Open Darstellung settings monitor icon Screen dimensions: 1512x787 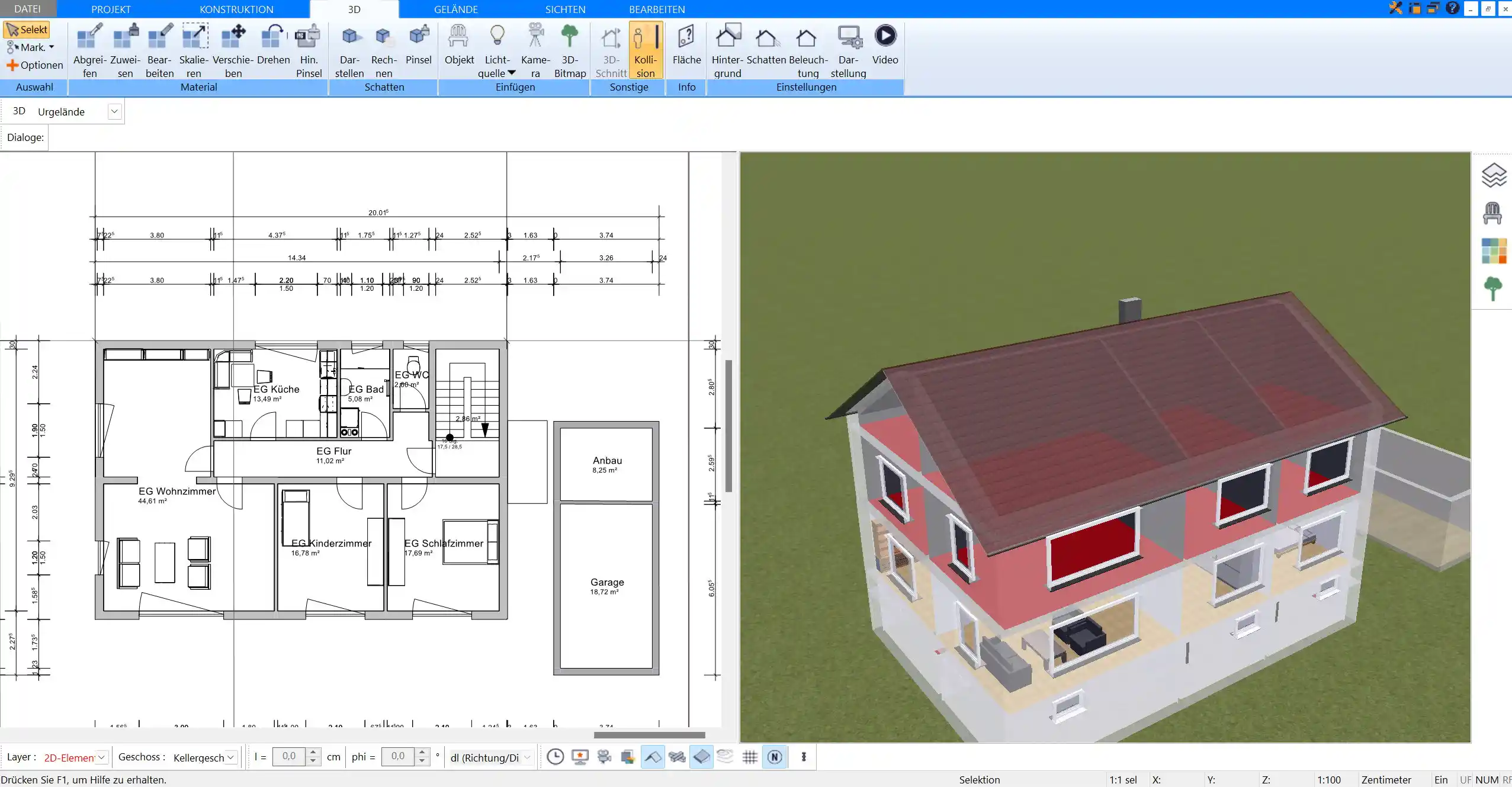[848, 50]
